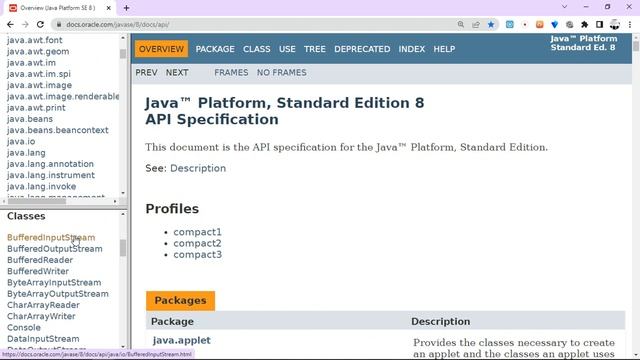
Task: Open new browser tab
Action: coord(127,8)
